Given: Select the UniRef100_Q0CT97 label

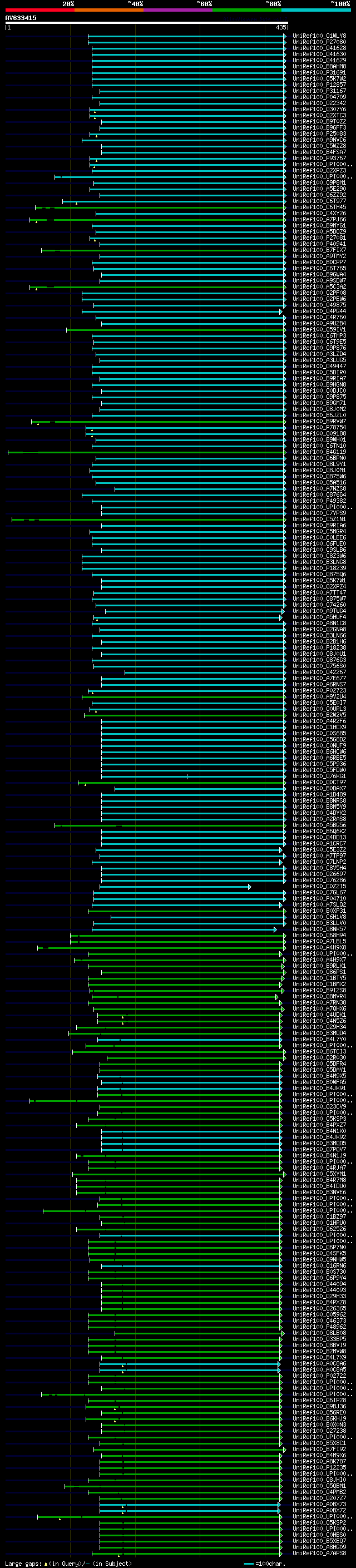Looking at the screenshot, I should [319, 782].
